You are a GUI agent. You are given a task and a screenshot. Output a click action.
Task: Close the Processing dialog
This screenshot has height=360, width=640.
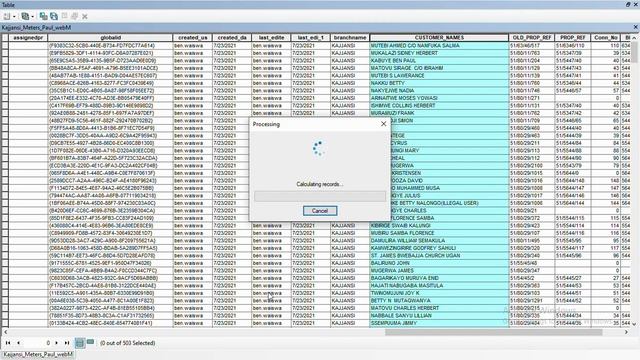(383, 124)
